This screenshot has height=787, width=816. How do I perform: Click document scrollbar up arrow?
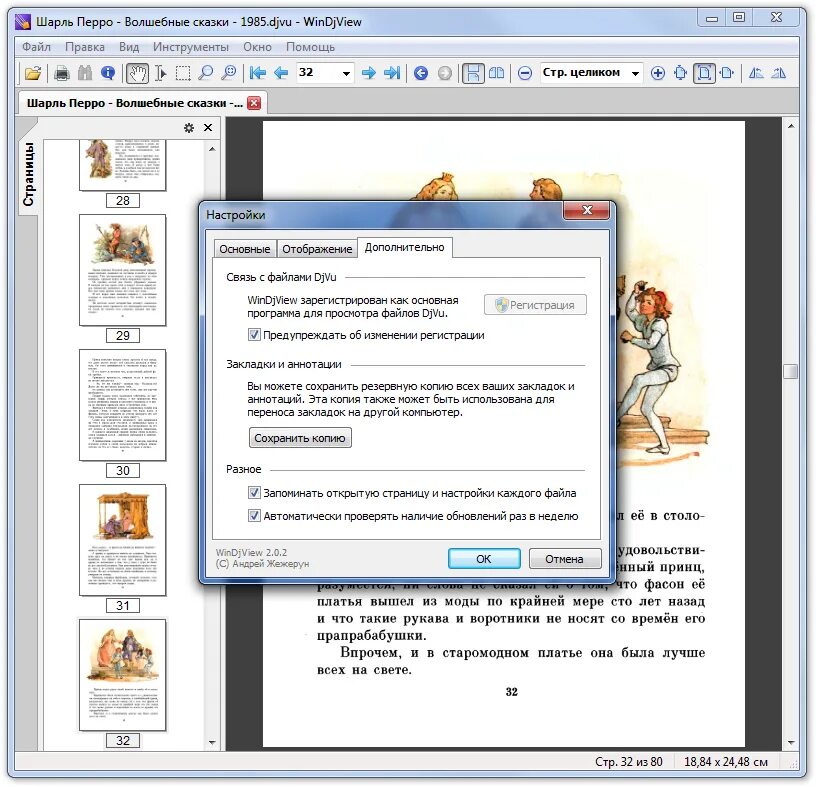(x=790, y=126)
